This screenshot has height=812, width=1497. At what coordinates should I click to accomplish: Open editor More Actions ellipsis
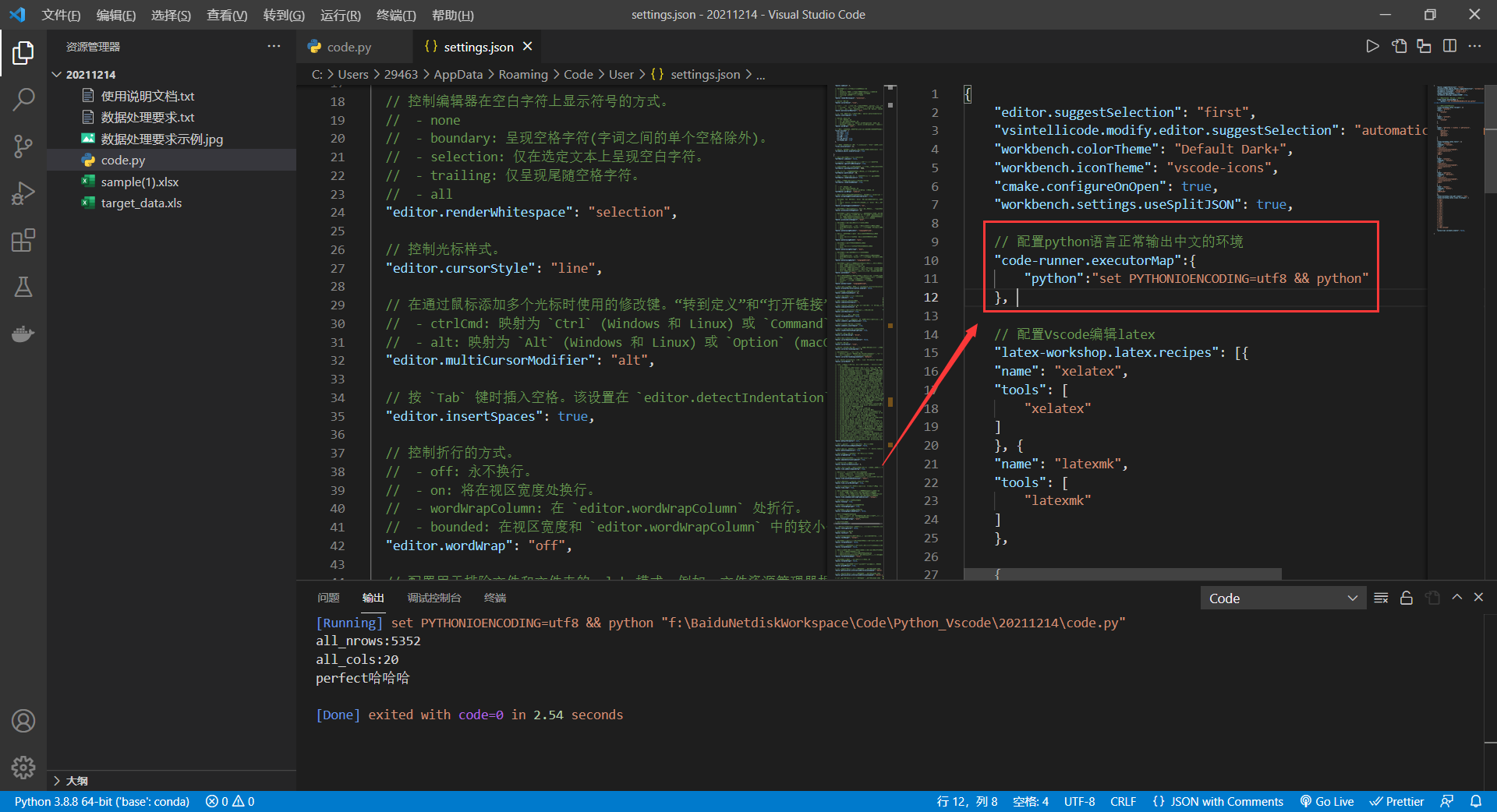tap(1474, 47)
